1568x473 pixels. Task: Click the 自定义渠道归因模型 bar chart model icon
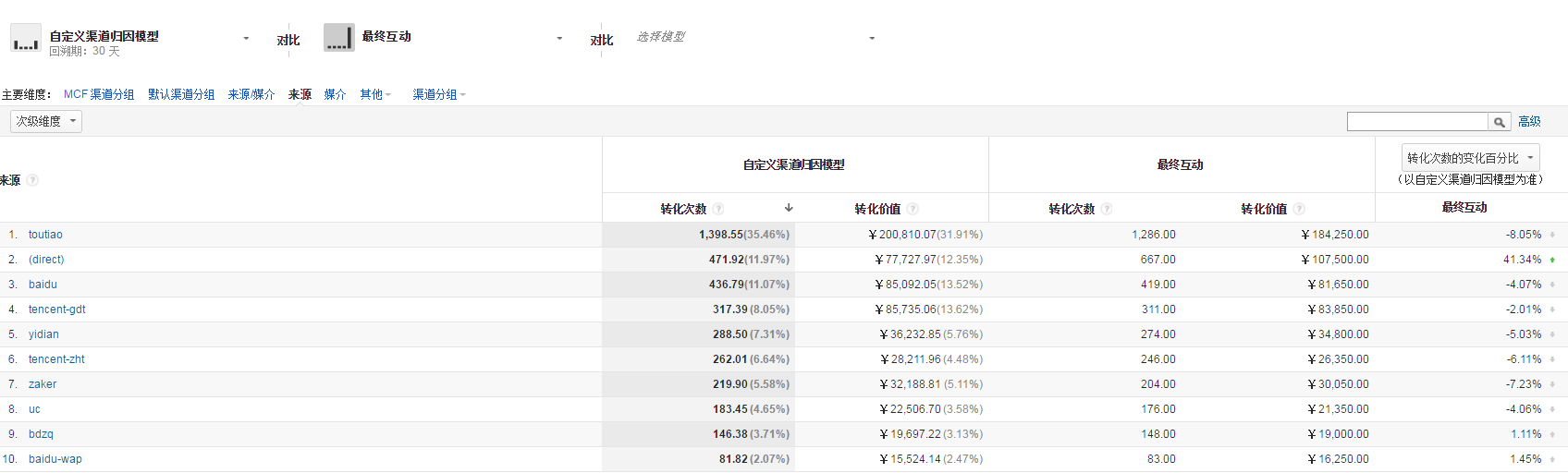pyautogui.click(x=26, y=38)
